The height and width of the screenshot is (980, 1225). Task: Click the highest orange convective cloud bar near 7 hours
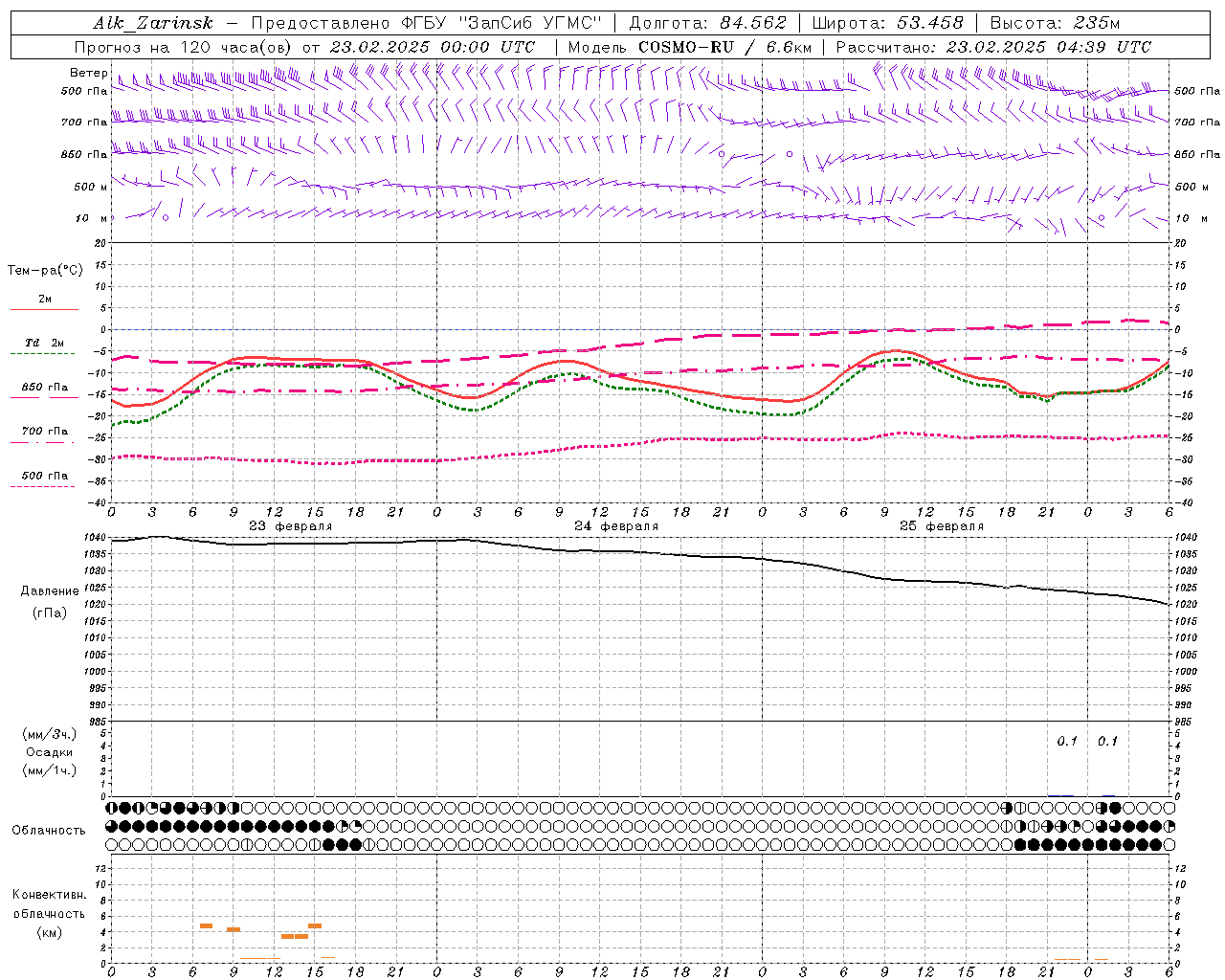pos(206,925)
